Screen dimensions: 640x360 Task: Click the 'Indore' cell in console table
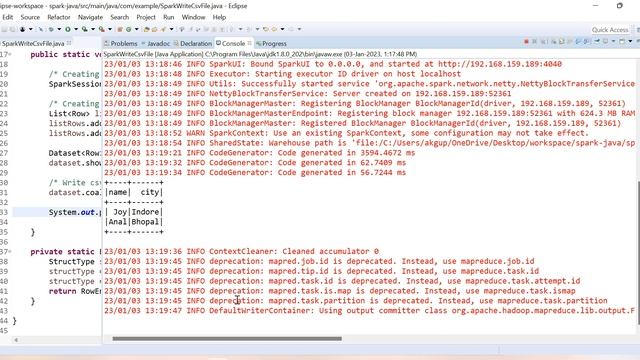145,212
